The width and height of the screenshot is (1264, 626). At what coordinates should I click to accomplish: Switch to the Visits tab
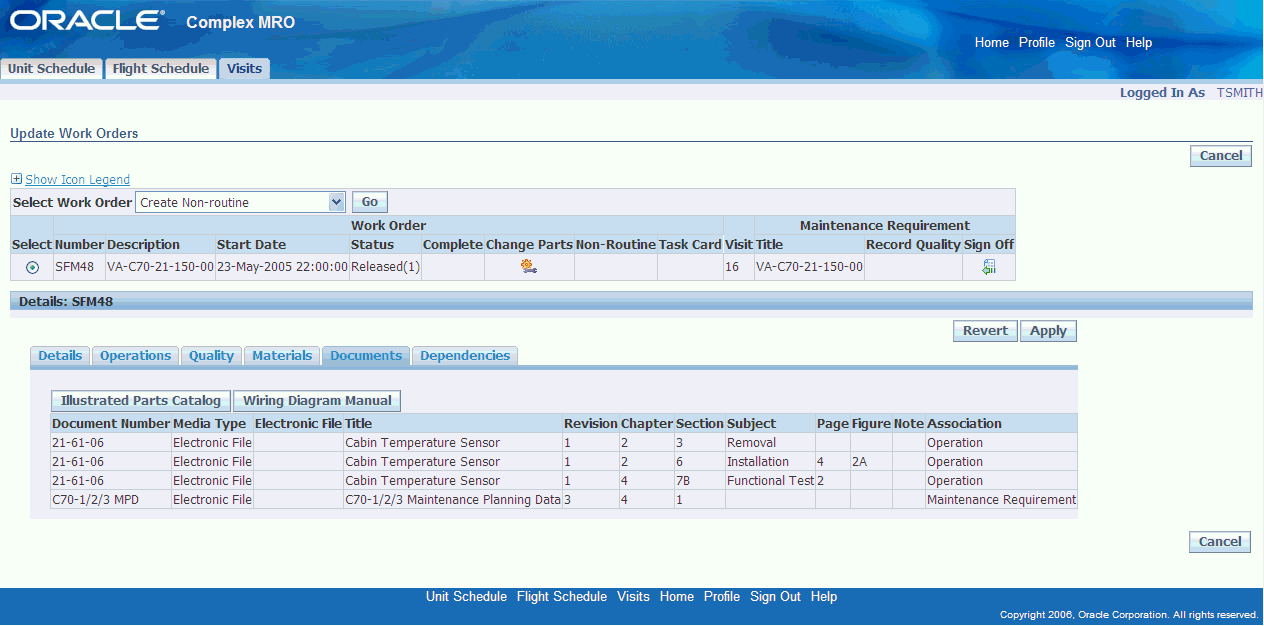[x=244, y=69]
